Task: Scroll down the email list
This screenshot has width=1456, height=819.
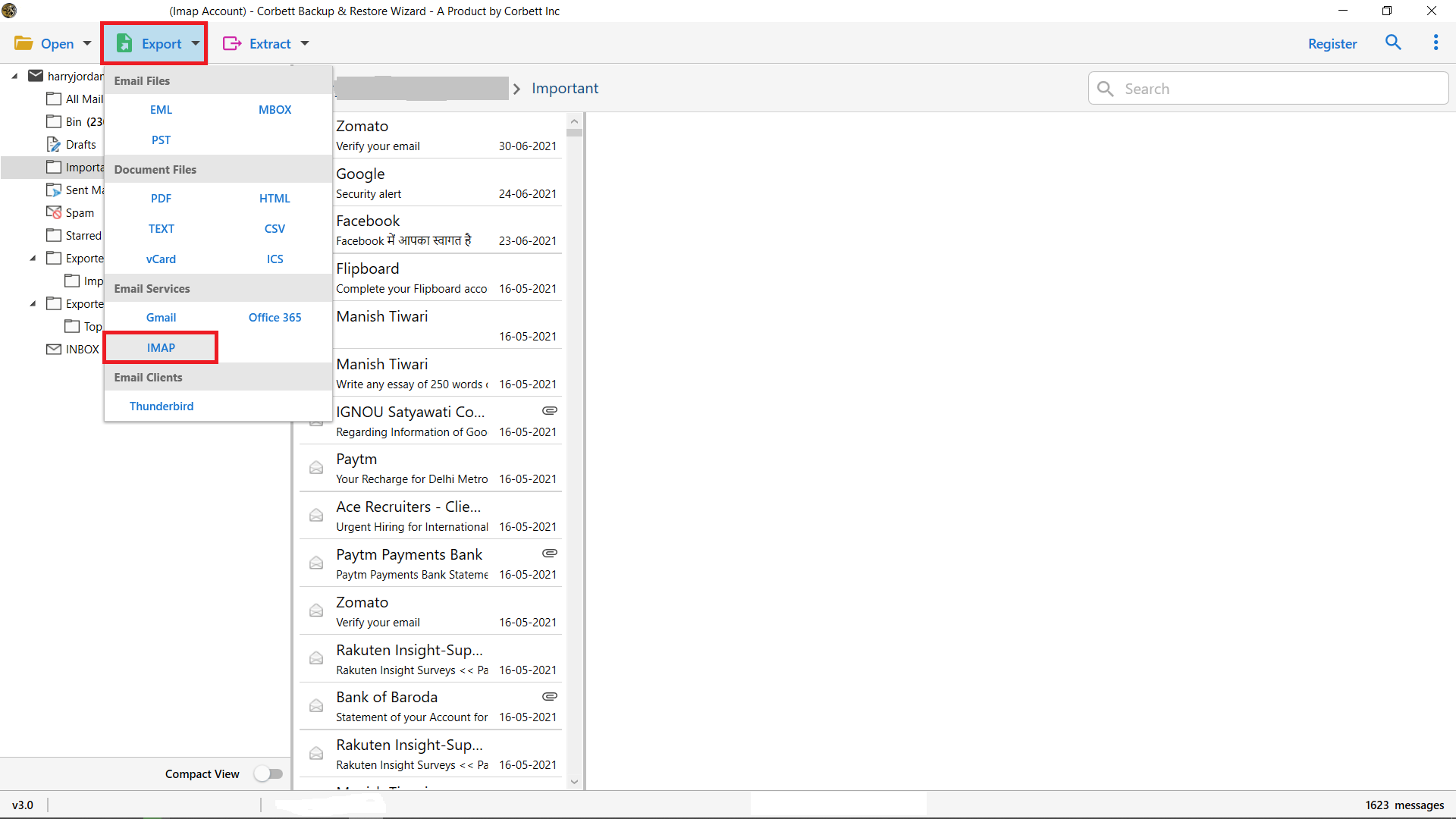Action: point(575,782)
